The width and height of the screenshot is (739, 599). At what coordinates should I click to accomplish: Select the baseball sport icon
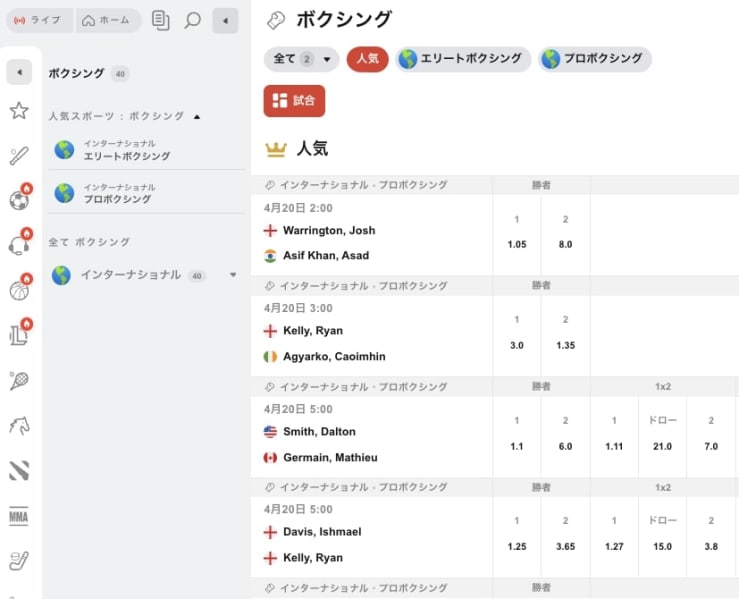tap(19, 156)
